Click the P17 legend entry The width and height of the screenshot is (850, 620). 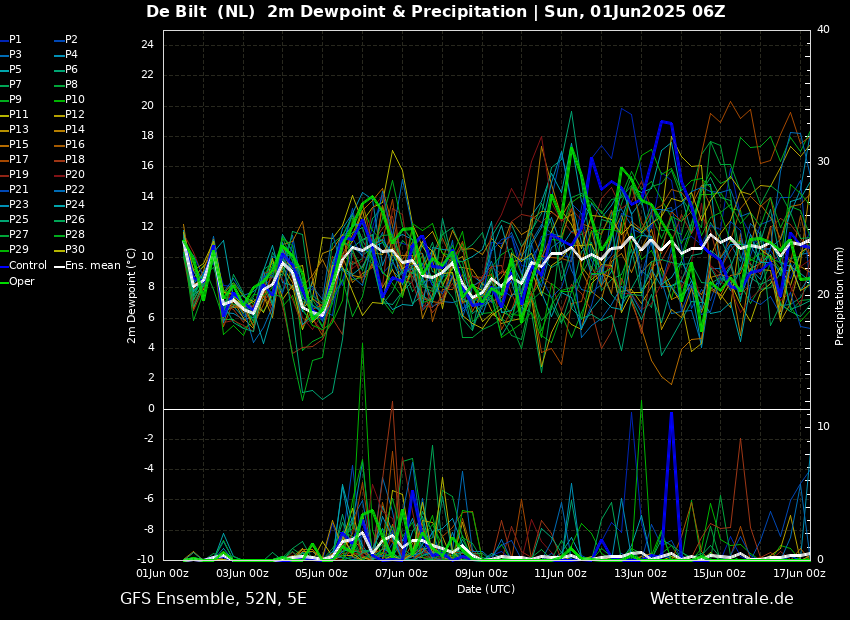point(14,159)
